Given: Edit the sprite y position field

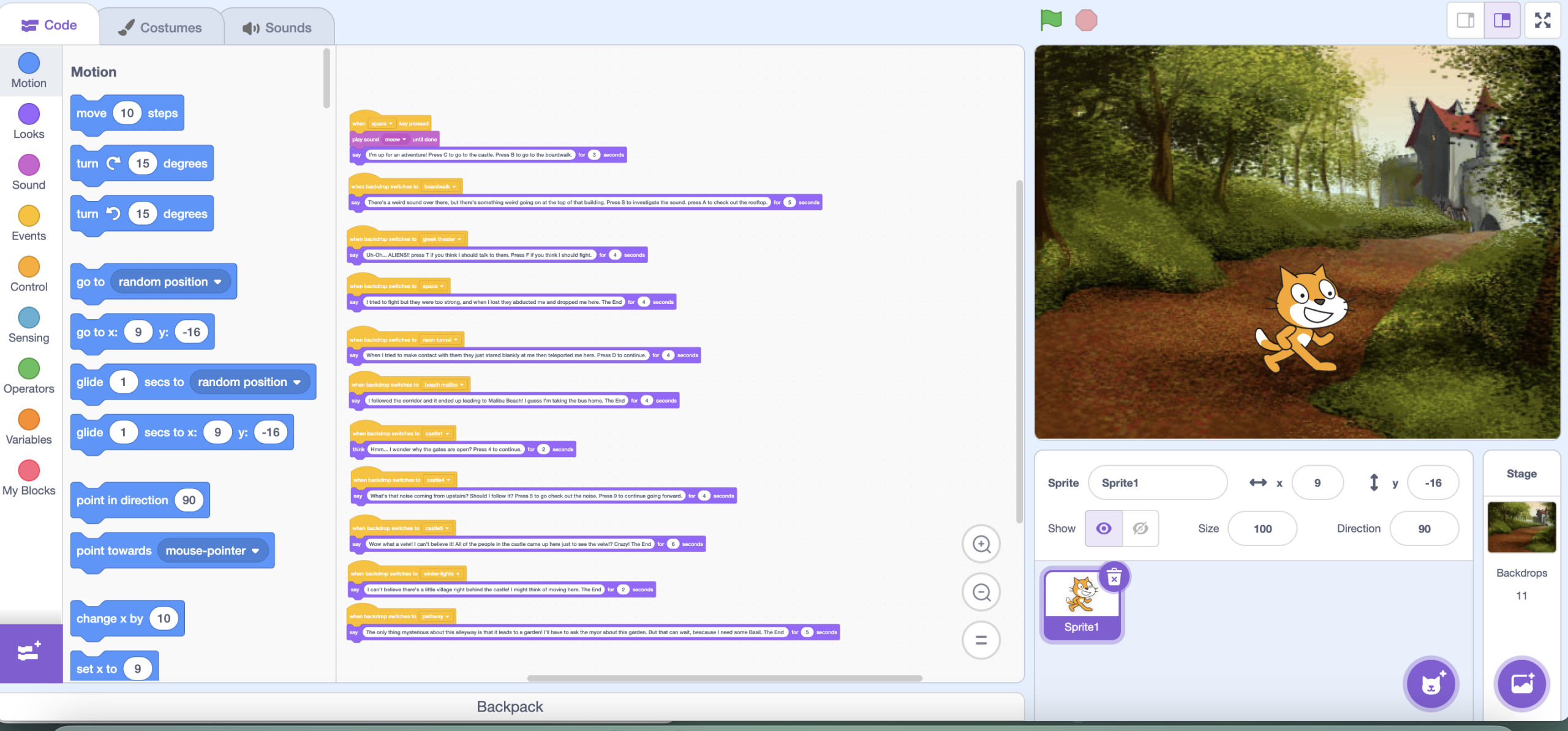Looking at the screenshot, I should (x=1433, y=483).
